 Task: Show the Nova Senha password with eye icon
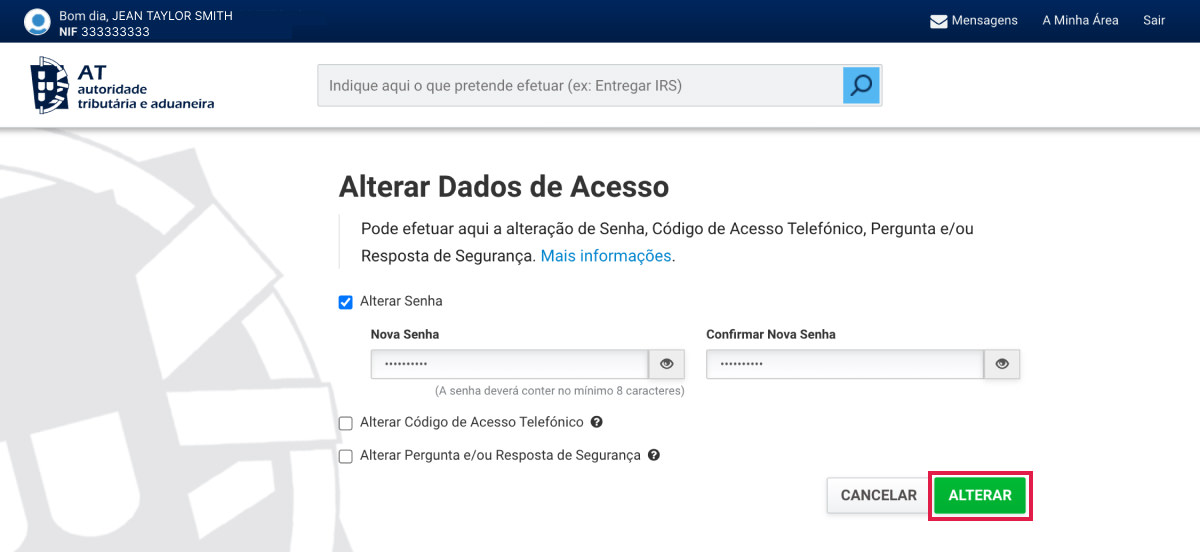[666, 364]
